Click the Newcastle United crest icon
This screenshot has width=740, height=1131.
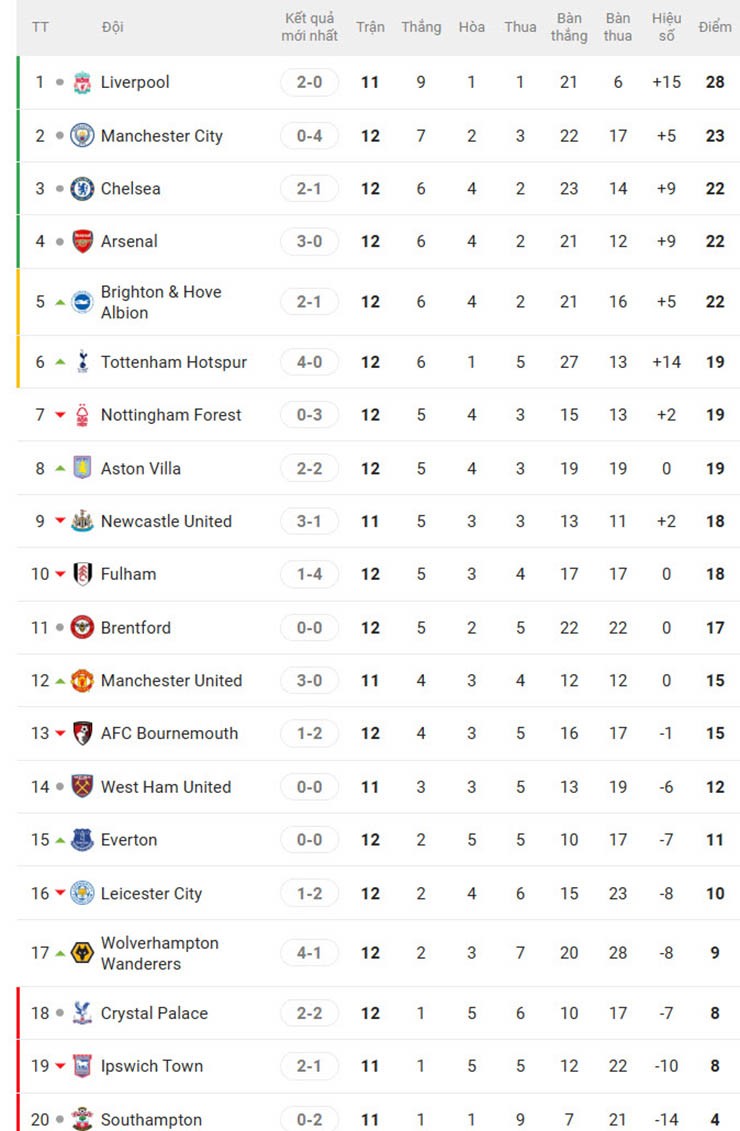(x=82, y=521)
